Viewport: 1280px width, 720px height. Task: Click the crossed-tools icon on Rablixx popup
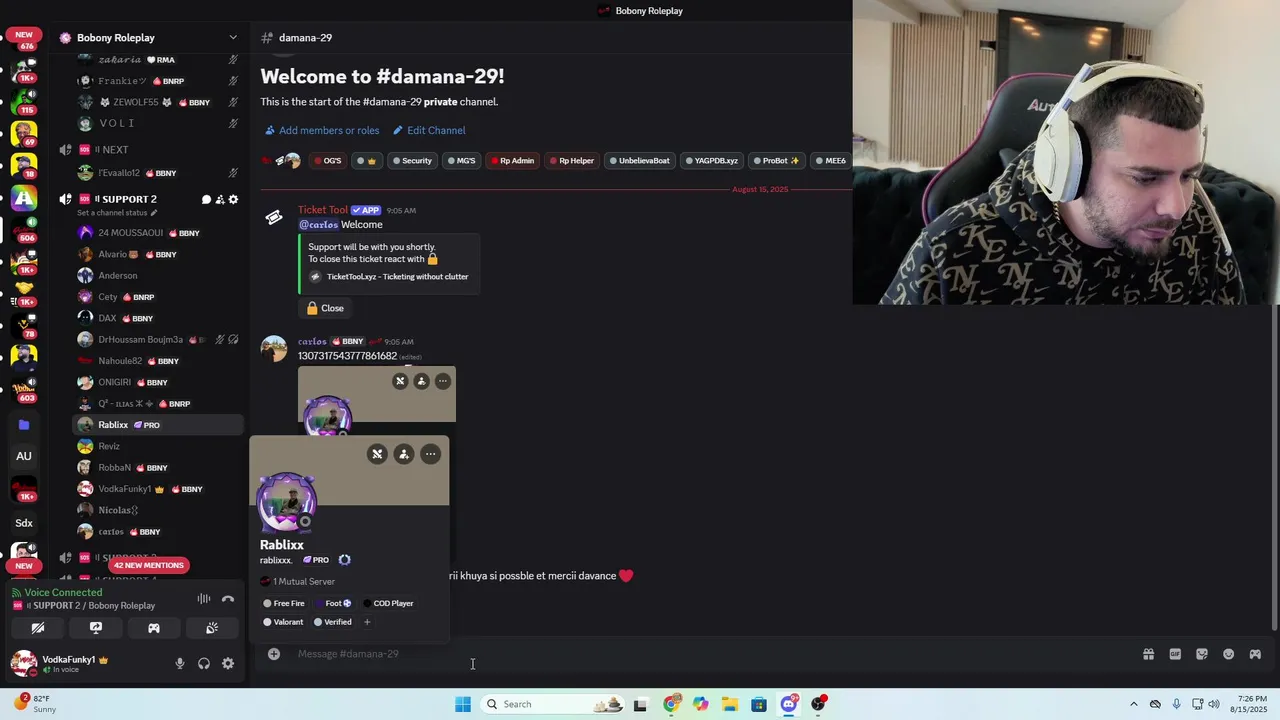tap(377, 454)
